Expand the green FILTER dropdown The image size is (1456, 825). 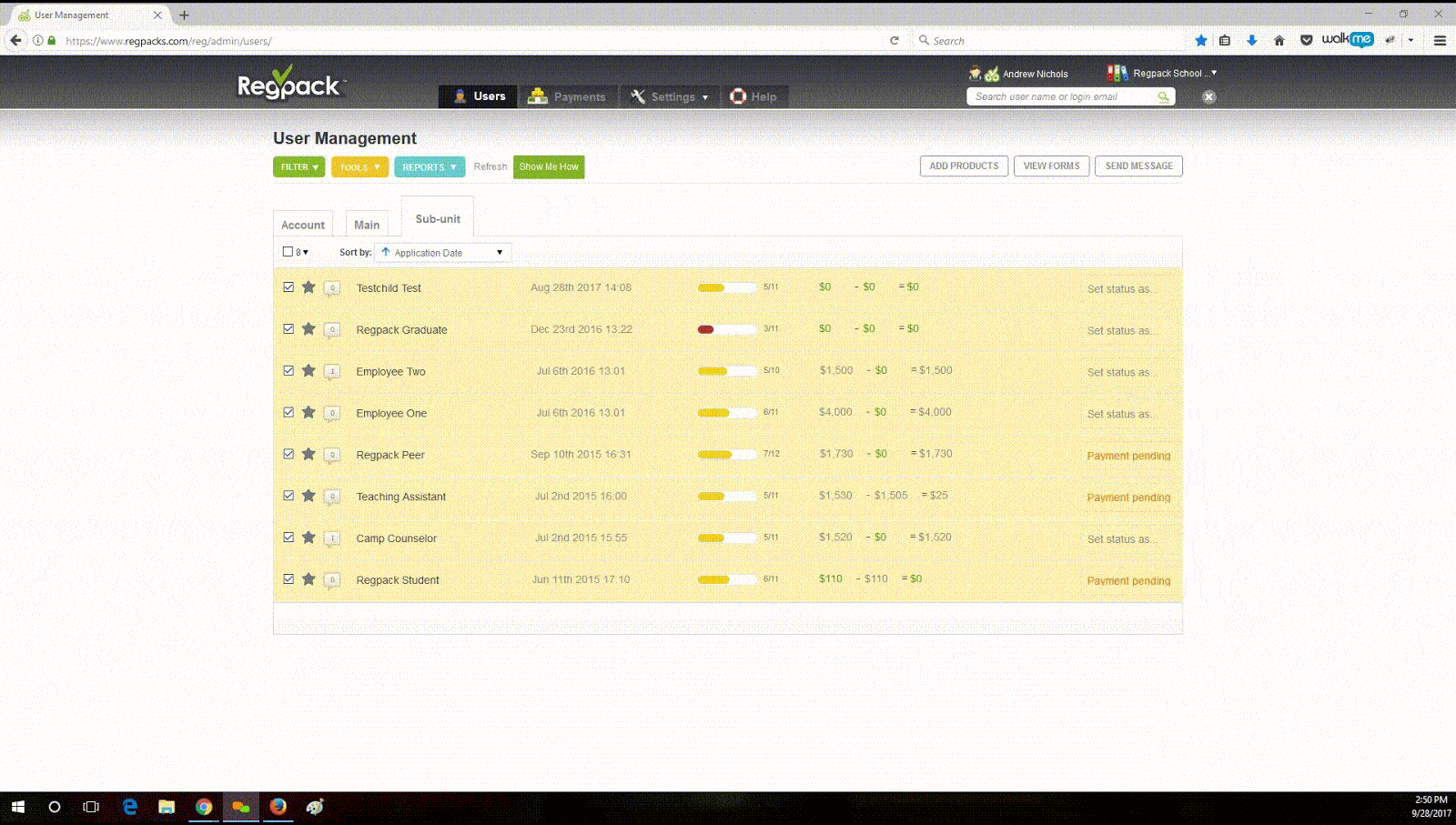pyautogui.click(x=298, y=167)
